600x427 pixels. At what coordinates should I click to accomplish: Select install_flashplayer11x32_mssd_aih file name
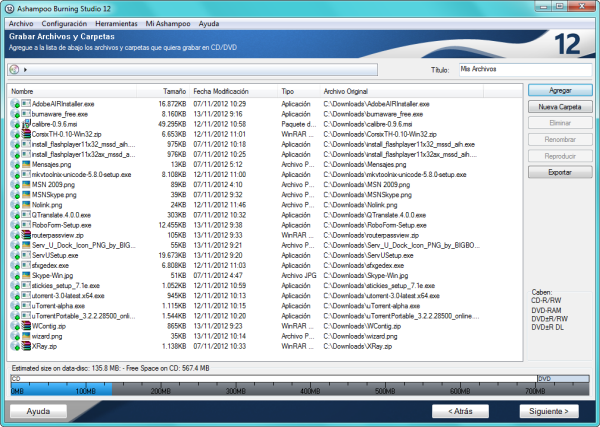click(x=83, y=144)
